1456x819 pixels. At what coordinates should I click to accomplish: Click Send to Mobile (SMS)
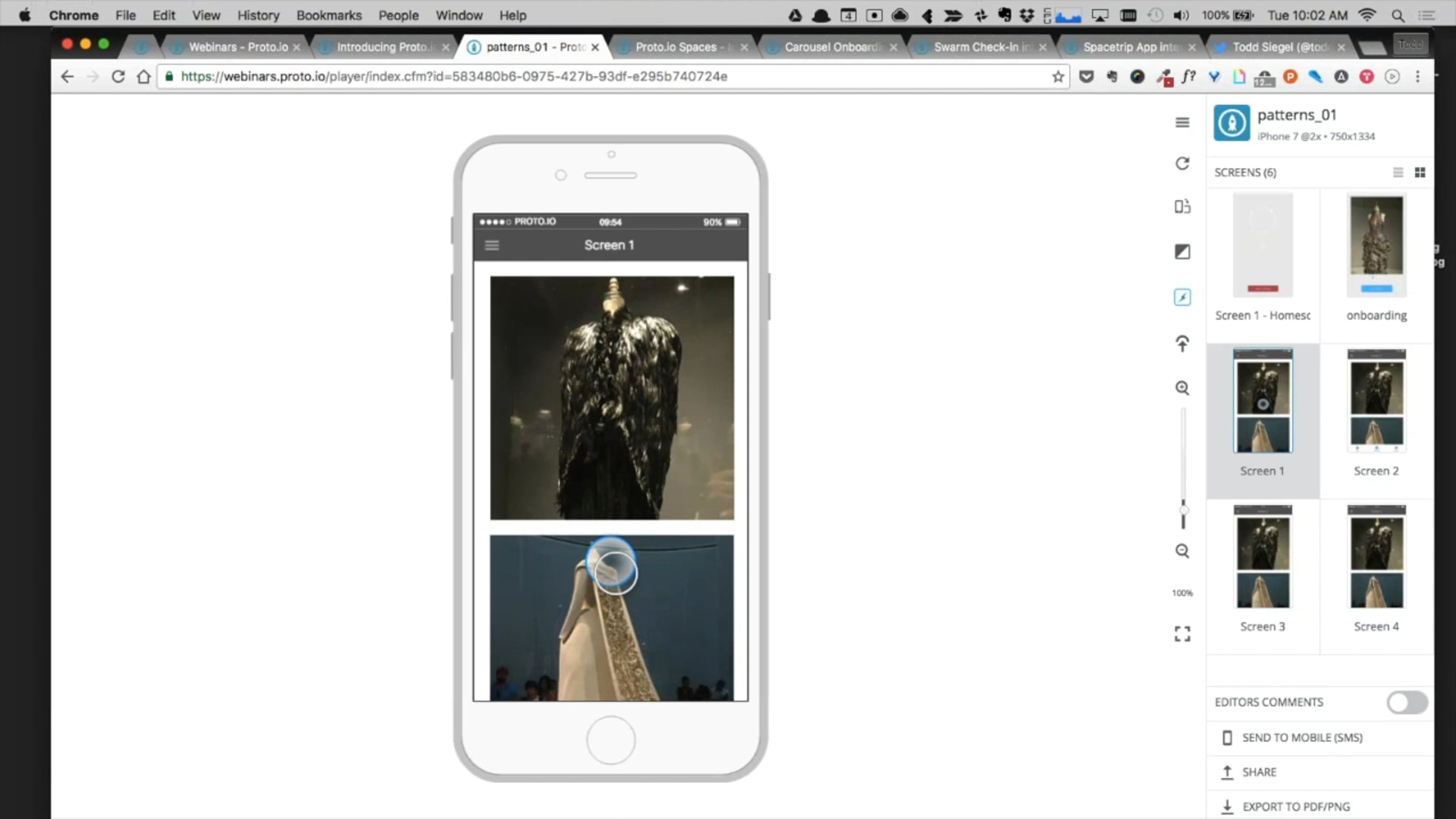coord(1301,738)
